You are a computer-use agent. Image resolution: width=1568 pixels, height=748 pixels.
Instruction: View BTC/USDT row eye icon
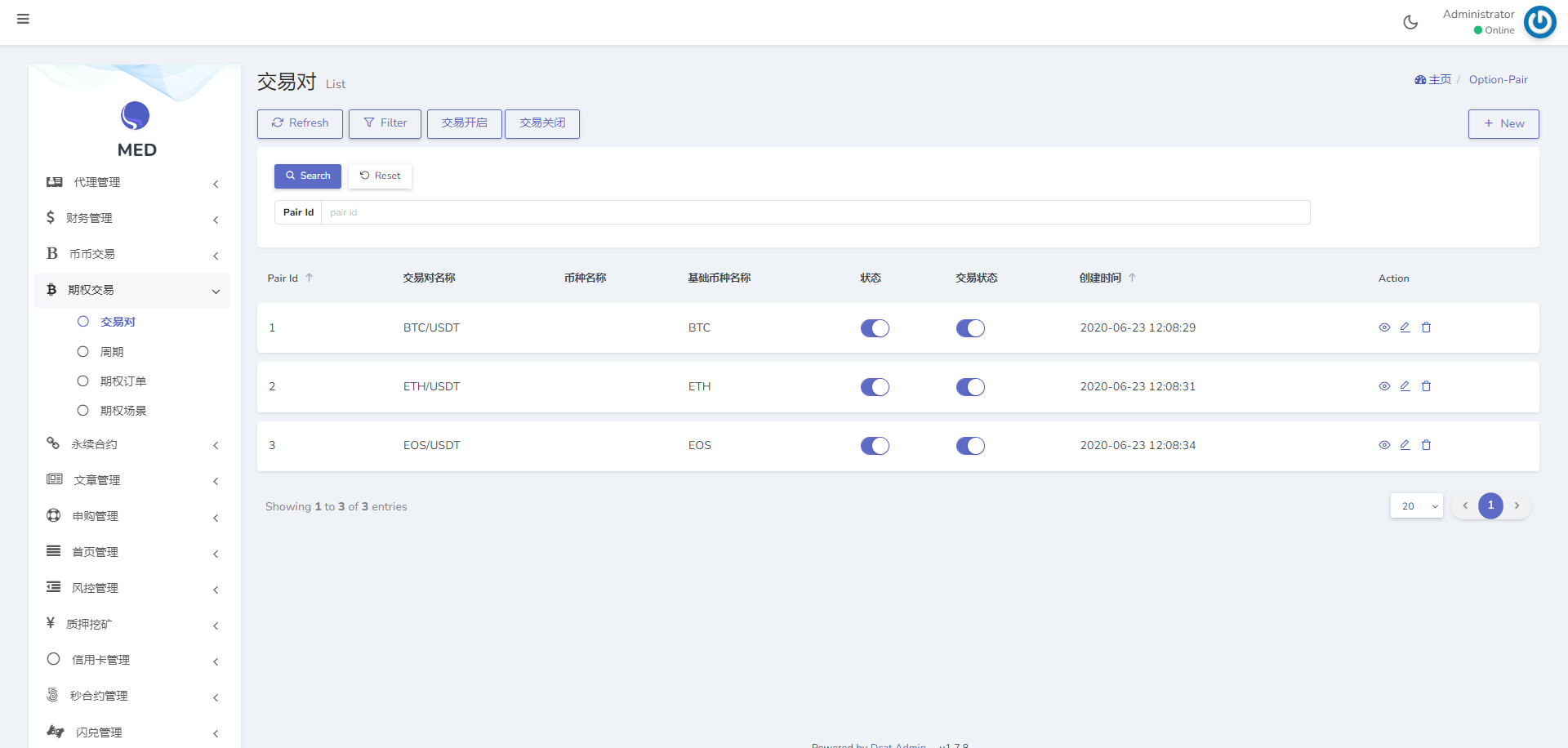(x=1384, y=327)
